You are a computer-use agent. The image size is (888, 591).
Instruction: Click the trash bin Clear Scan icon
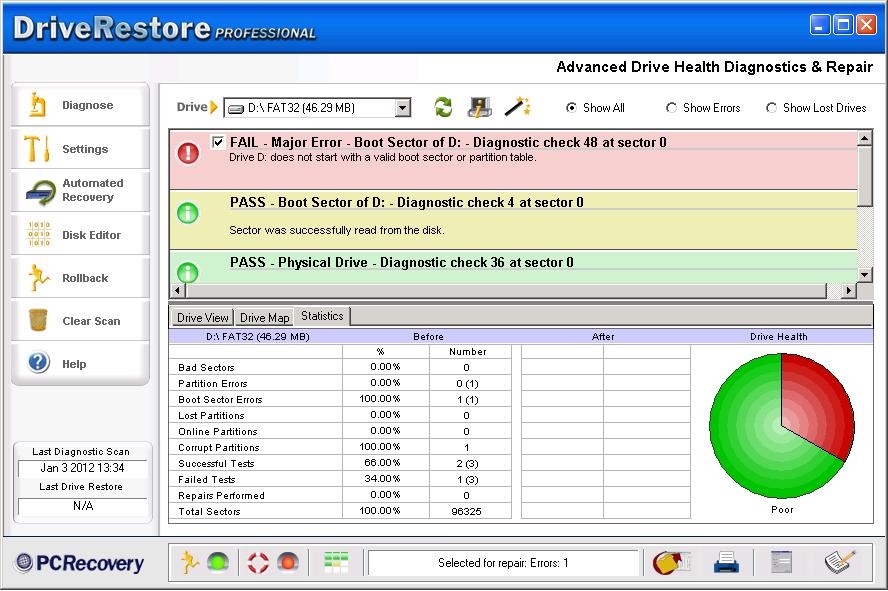pos(38,320)
